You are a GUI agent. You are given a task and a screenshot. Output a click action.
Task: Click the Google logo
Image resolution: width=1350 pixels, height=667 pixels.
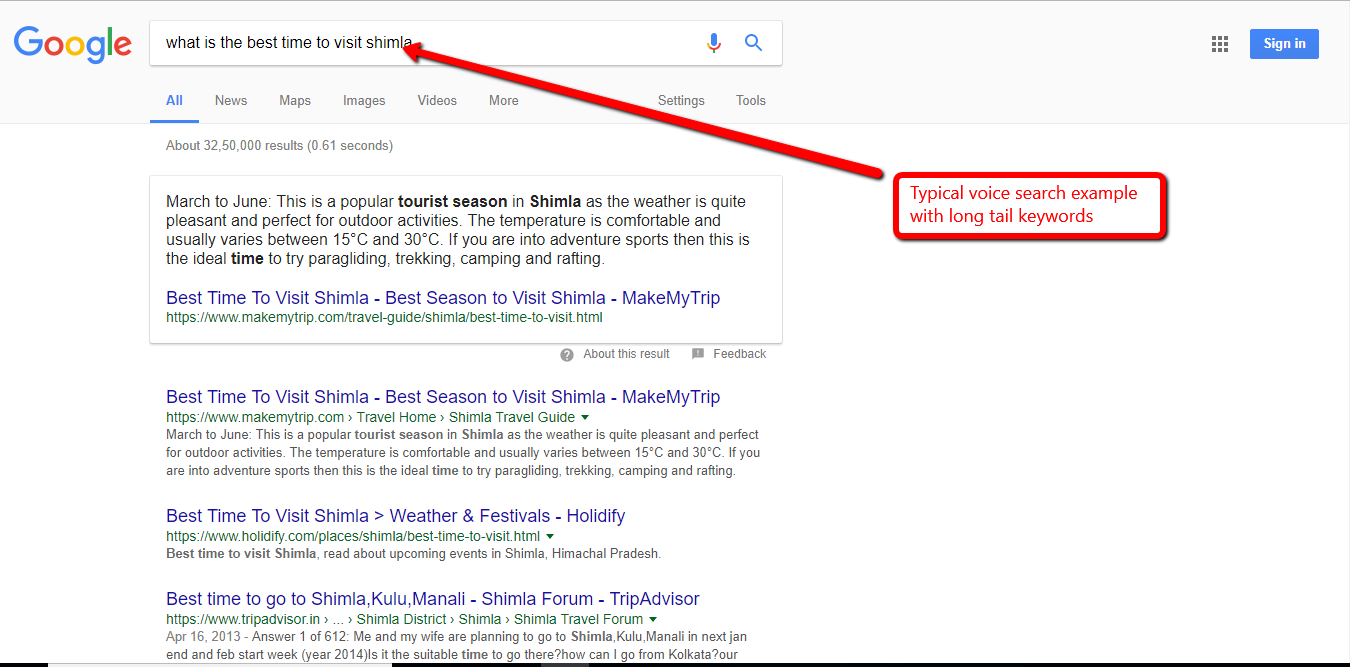72,44
